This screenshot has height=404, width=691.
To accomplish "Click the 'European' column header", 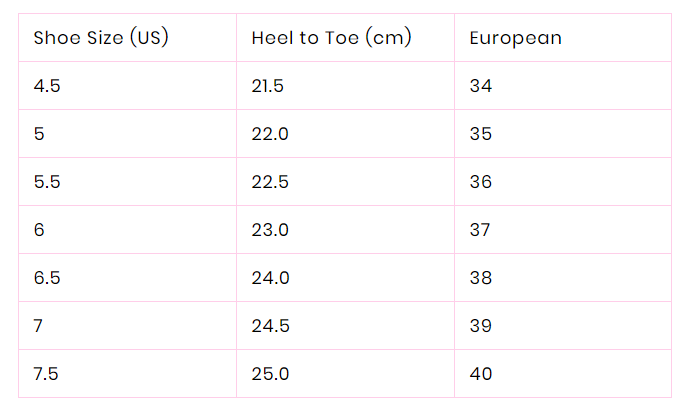I will pyautogui.click(x=515, y=38).
